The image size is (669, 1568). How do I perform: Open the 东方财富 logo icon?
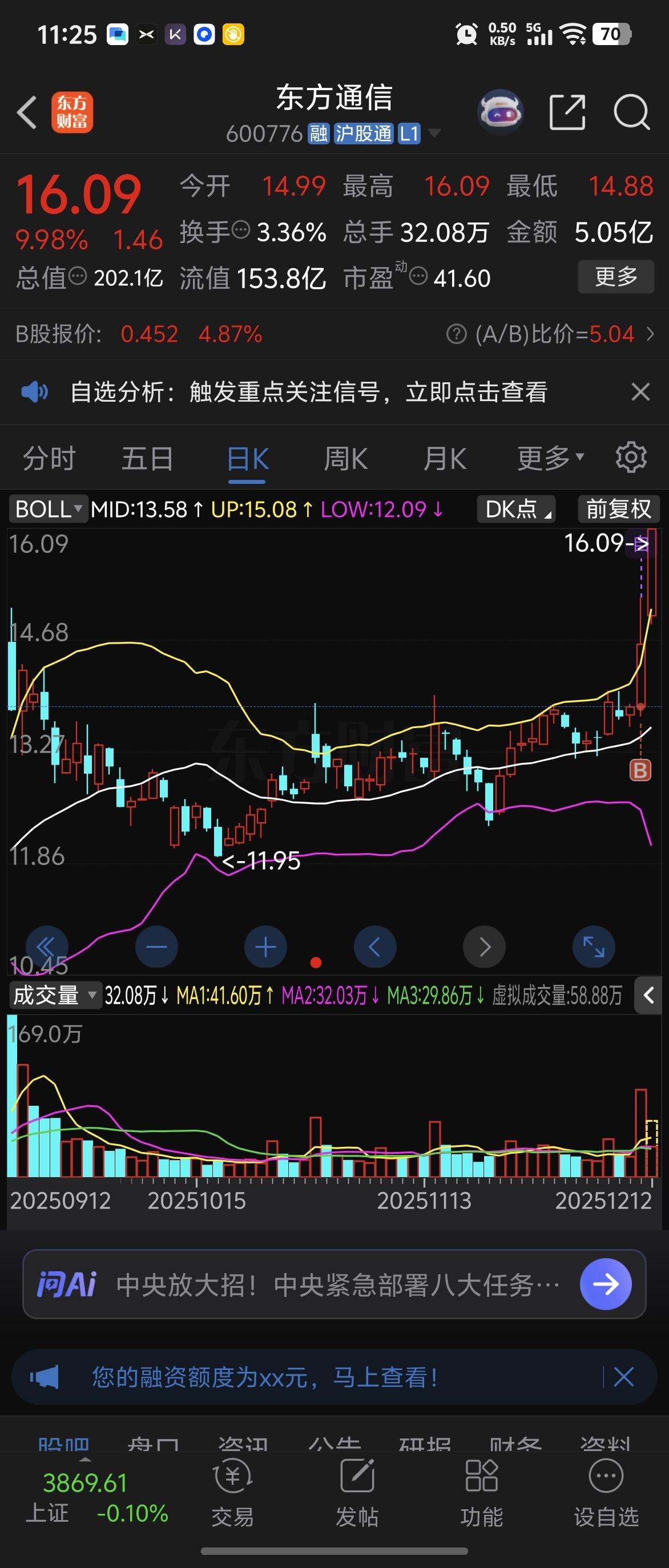(72, 112)
